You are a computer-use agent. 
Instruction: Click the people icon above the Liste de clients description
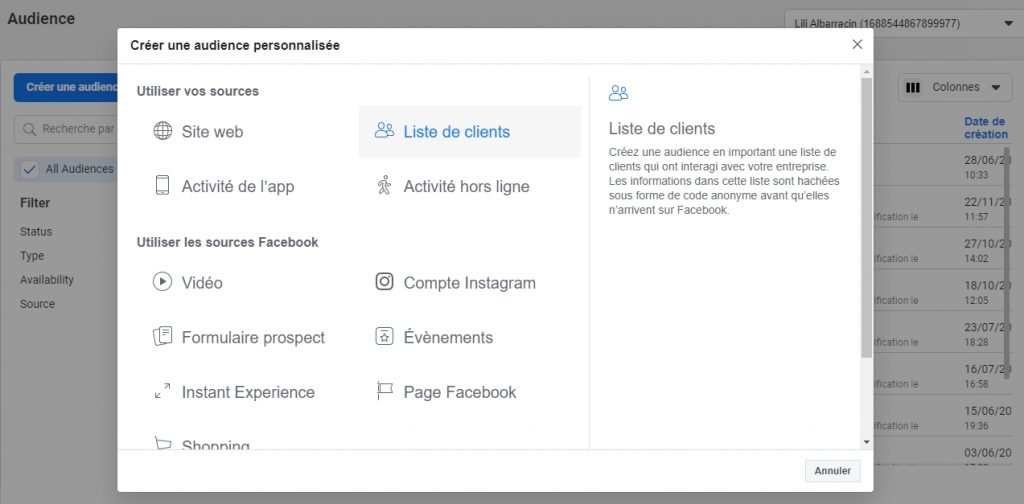coord(618,93)
